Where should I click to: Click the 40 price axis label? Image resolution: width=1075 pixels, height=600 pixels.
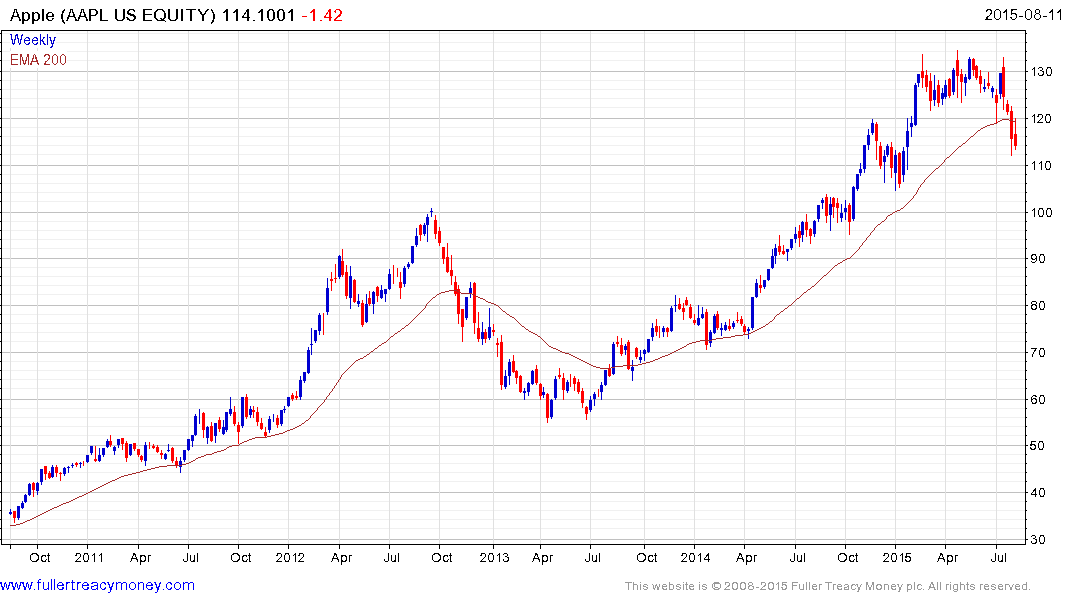[x=1037, y=492]
